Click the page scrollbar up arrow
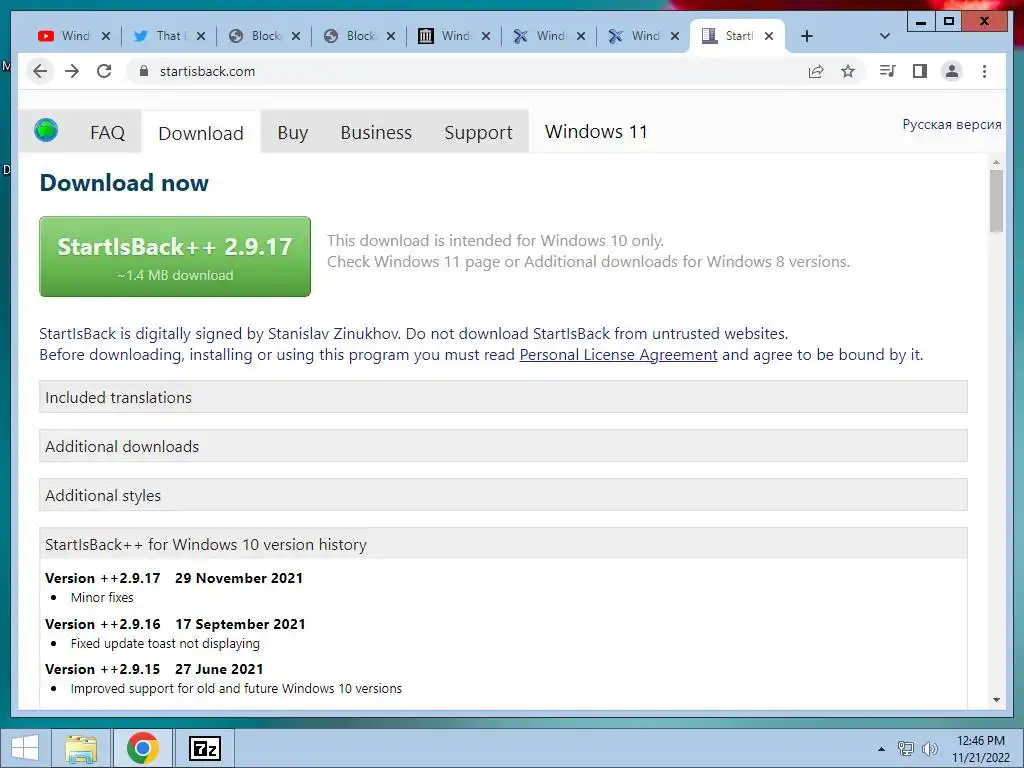The height and width of the screenshot is (768, 1024). click(996, 162)
